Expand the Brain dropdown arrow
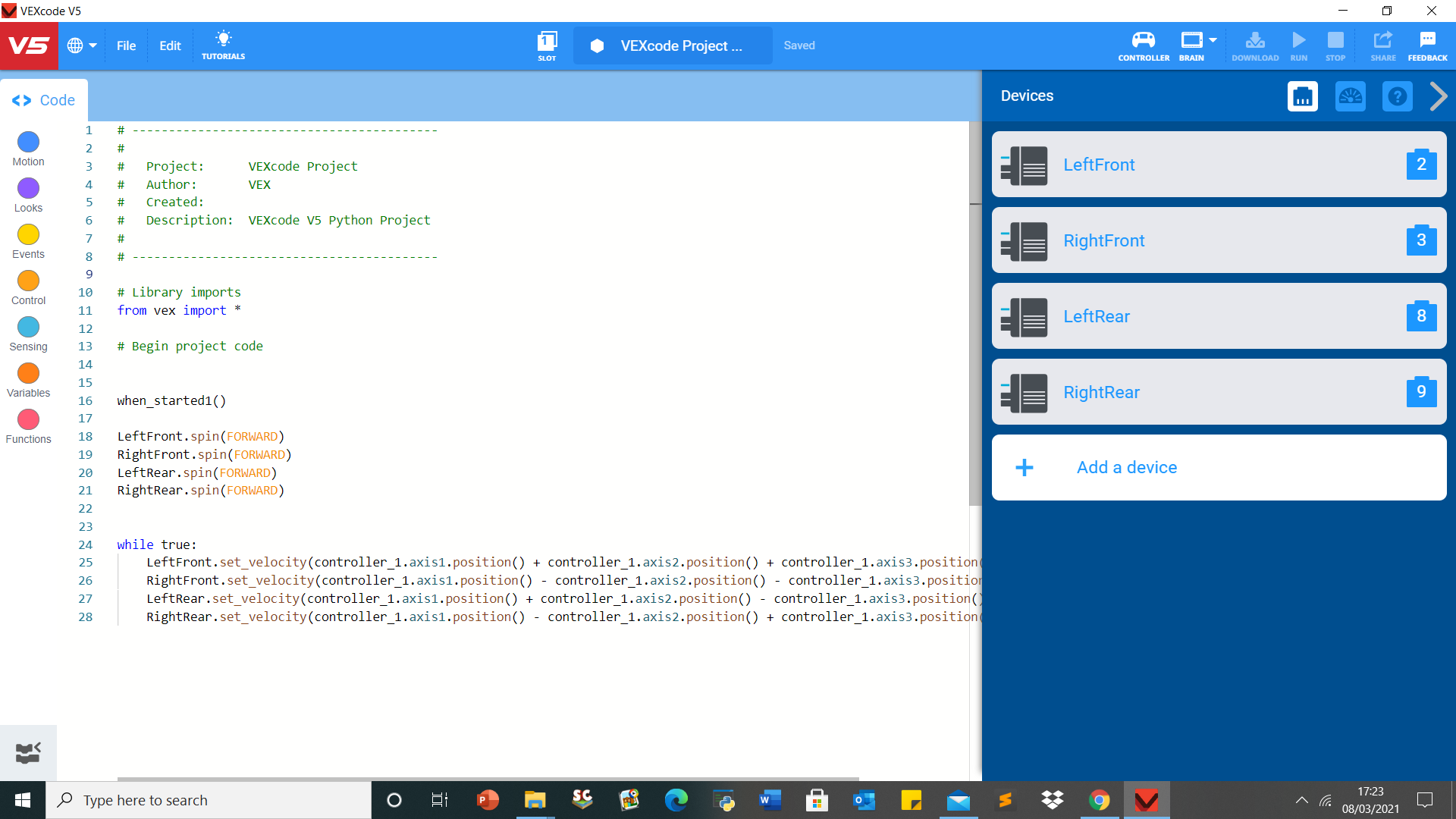1456x819 pixels. (x=1213, y=40)
